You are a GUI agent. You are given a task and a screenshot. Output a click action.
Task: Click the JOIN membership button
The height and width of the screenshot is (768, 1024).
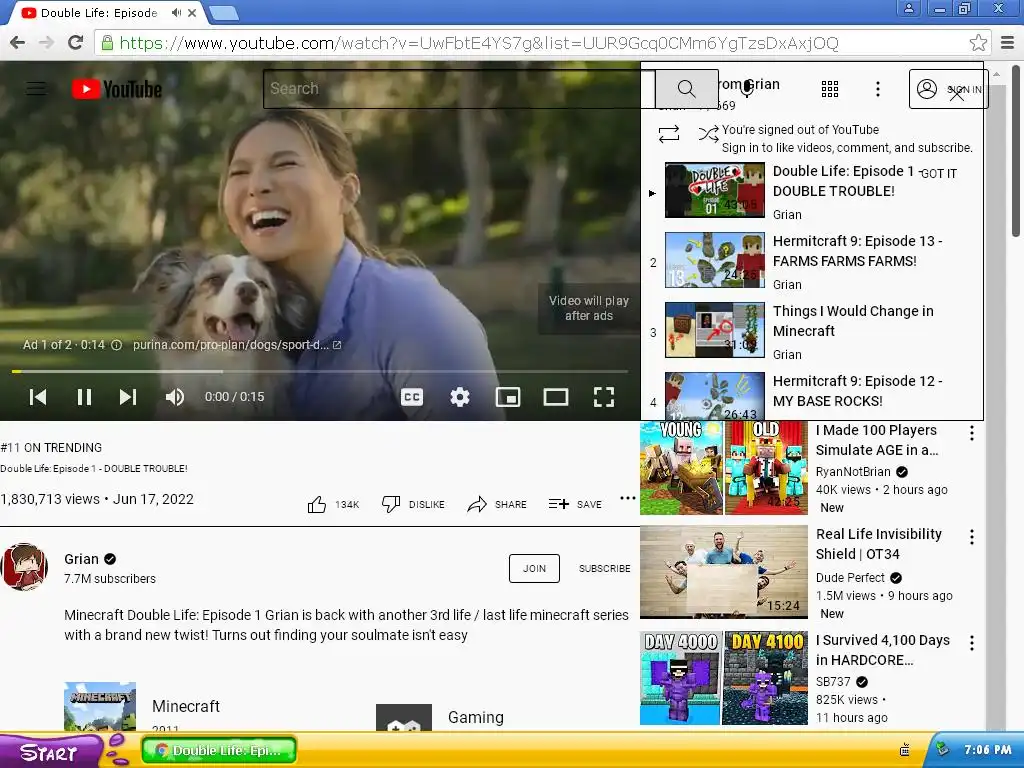pos(534,568)
